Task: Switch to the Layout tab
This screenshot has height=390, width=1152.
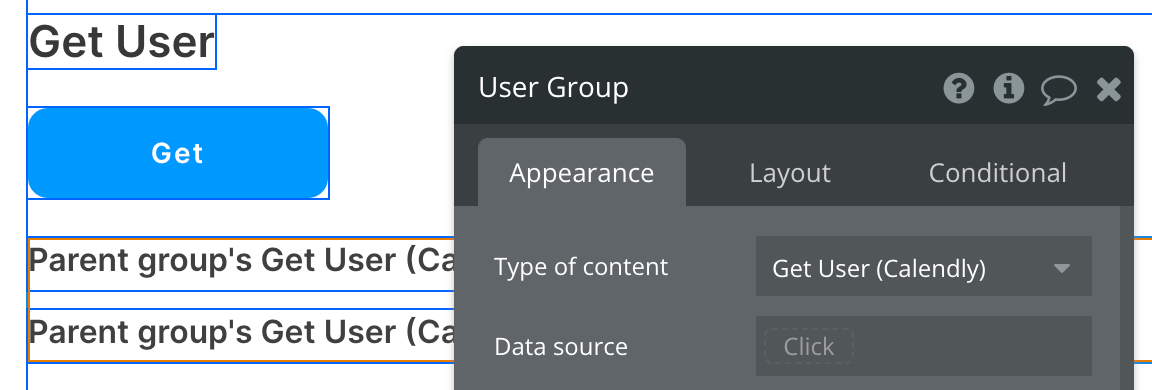Action: pos(790,173)
